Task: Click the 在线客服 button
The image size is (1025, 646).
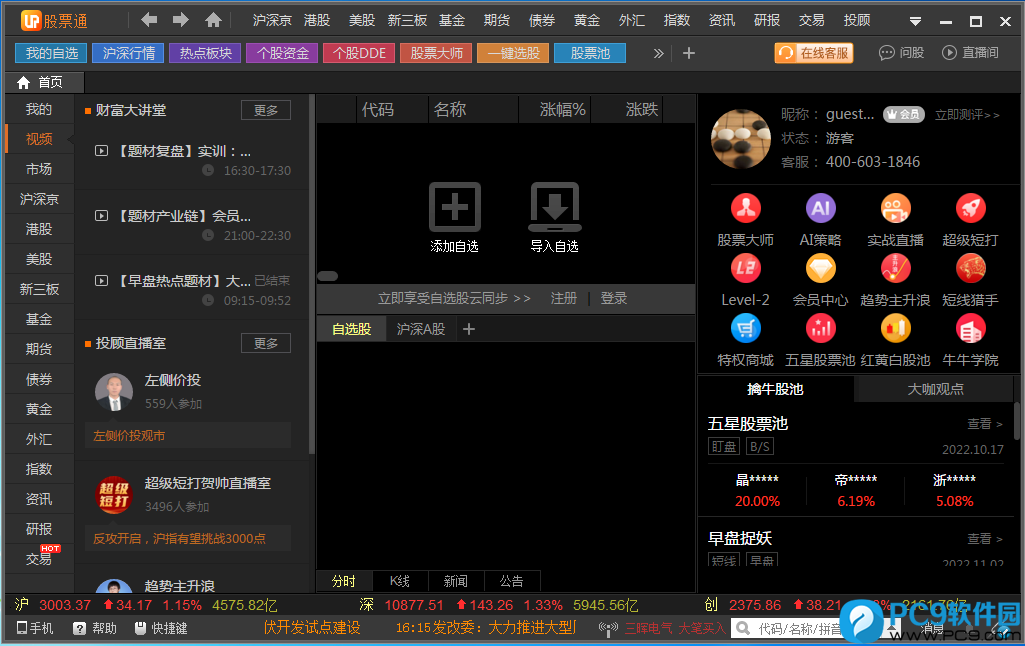Action: [814, 53]
